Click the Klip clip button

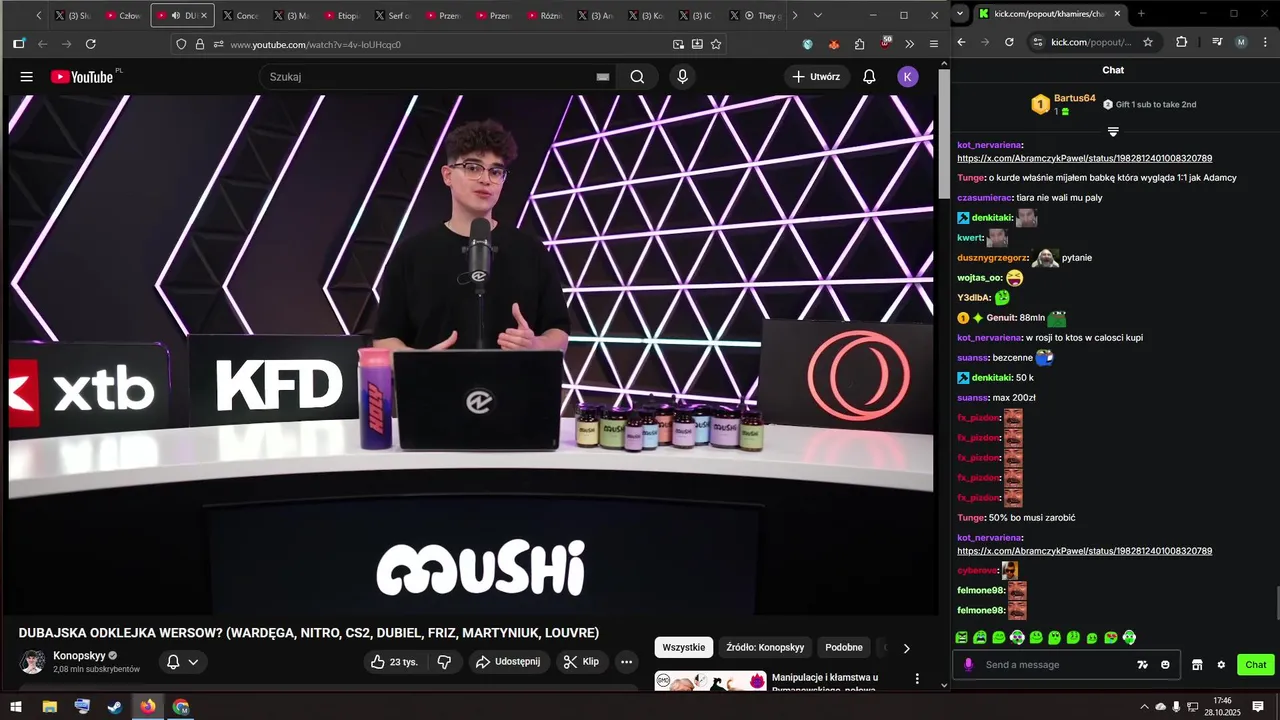(x=581, y=662)
